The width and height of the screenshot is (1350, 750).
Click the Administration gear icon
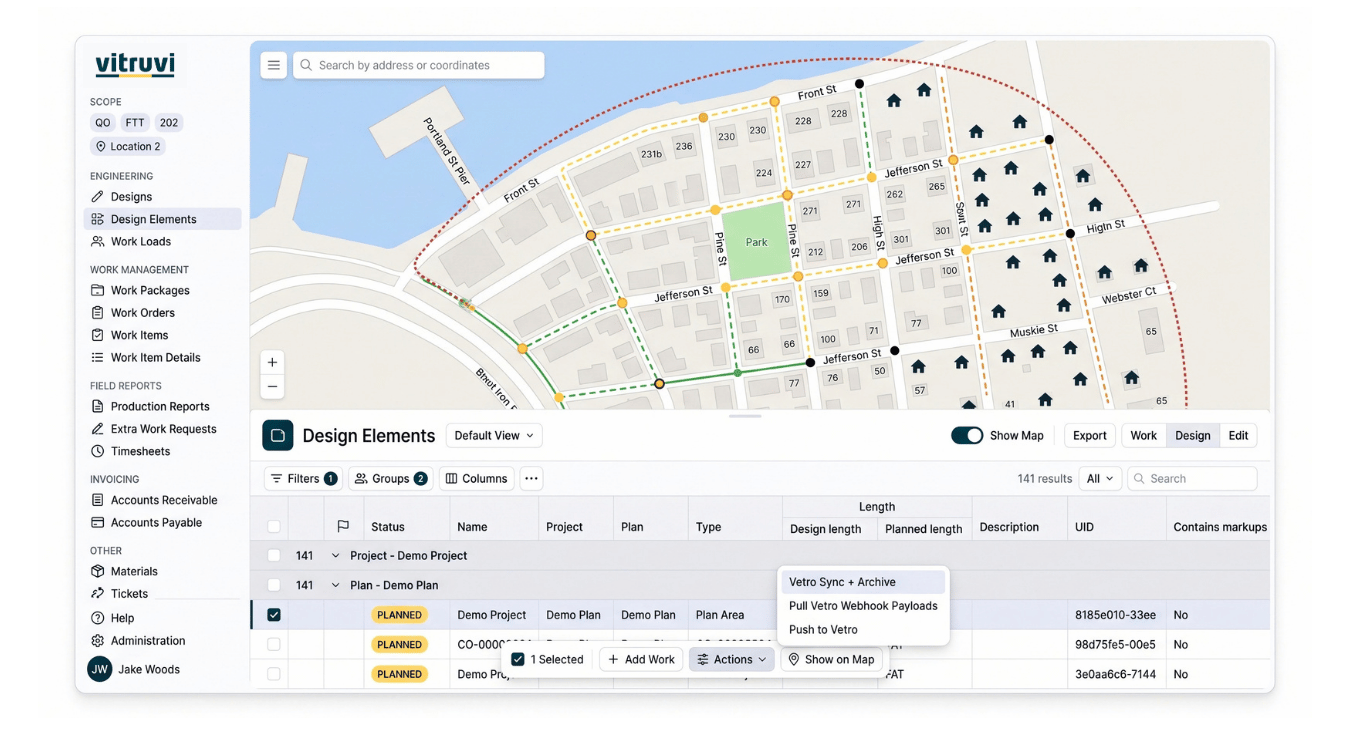(97, 641)
